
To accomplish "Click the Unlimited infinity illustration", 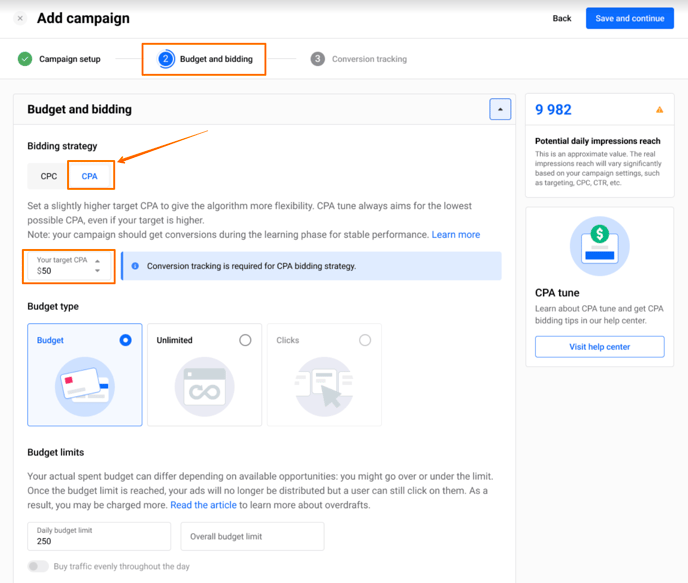I will point(204,386).
